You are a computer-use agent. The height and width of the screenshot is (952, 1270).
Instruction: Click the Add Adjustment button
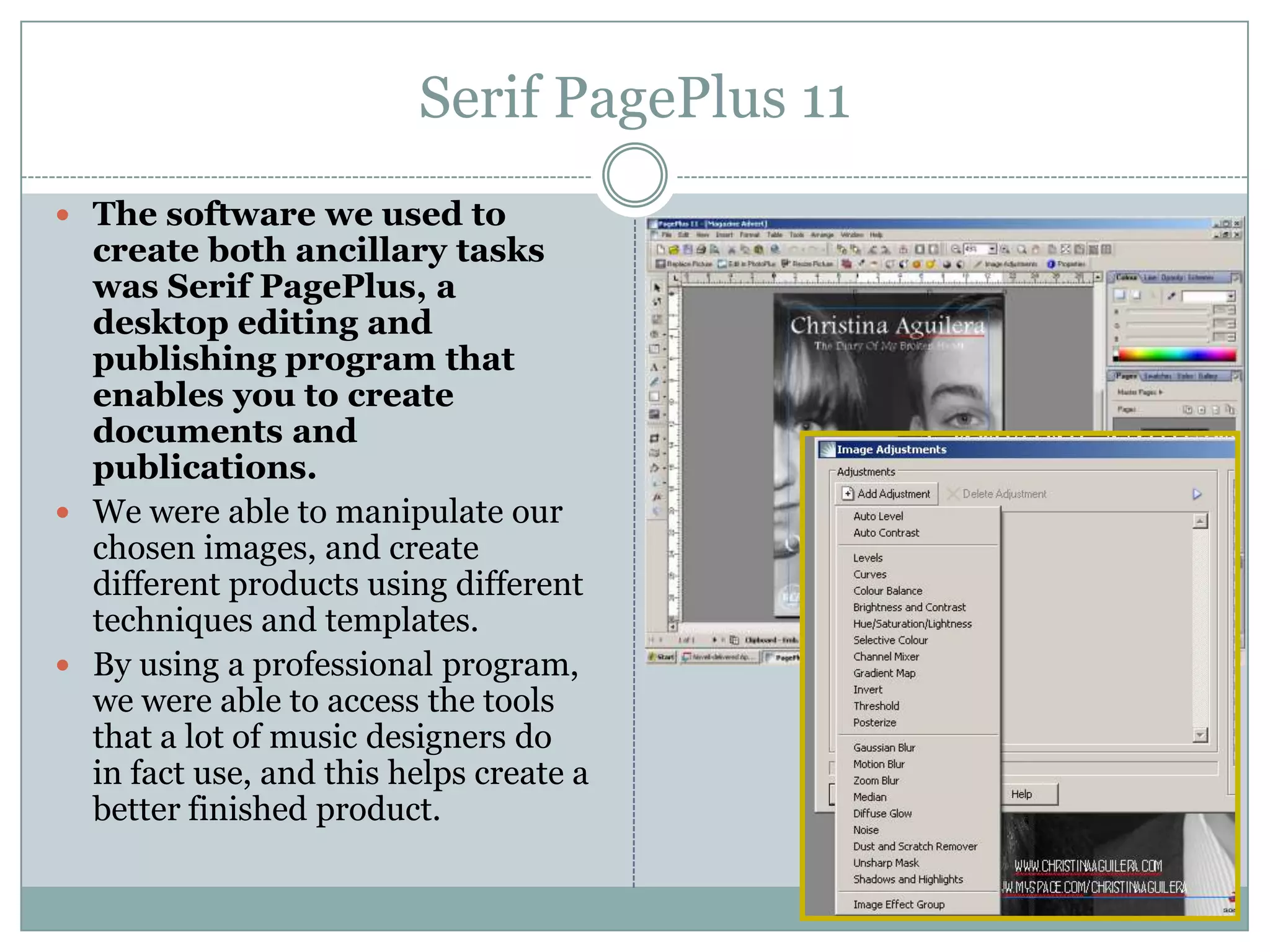coord(886,494)
